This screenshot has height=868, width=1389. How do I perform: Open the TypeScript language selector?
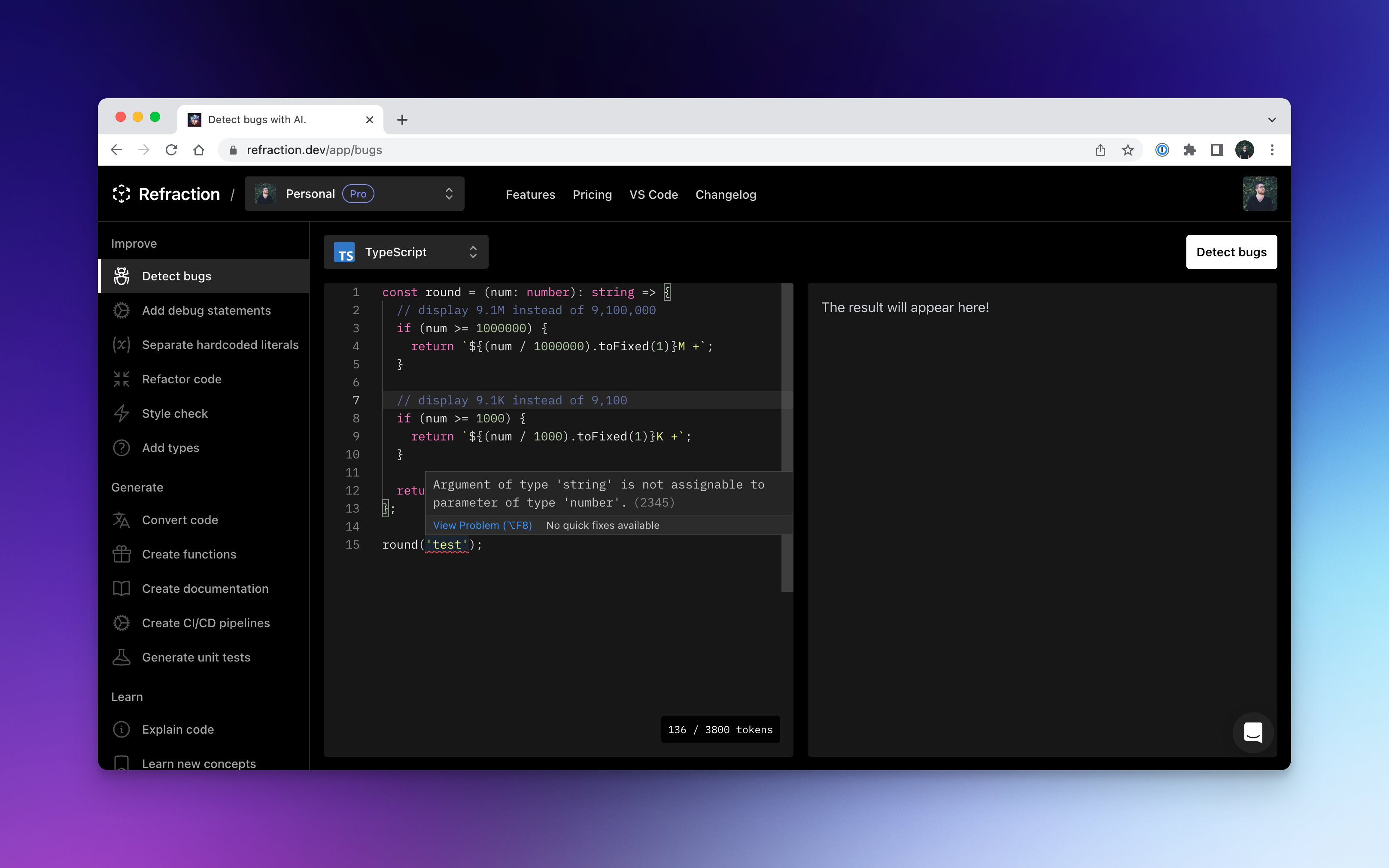406,252
